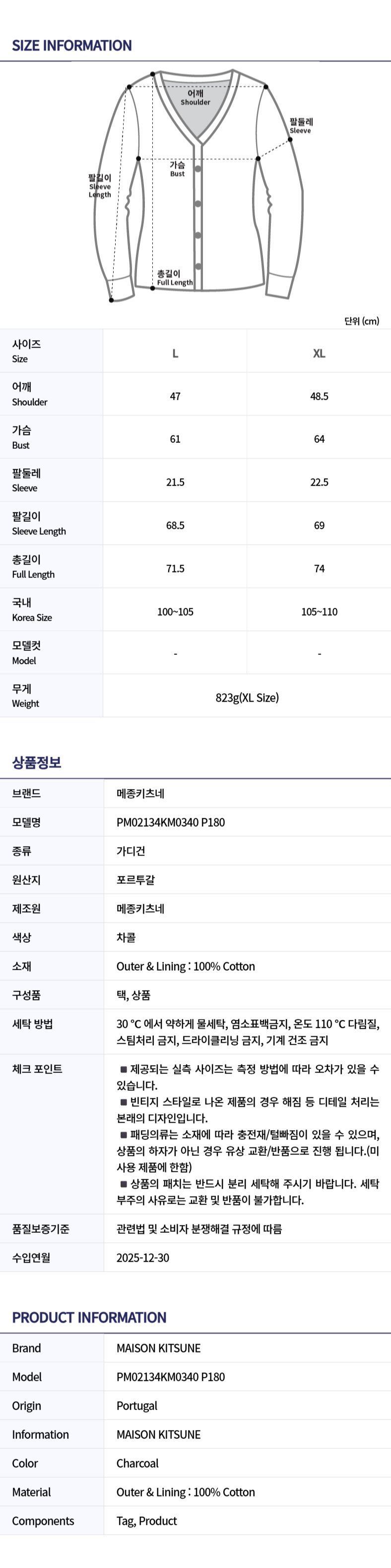Click the sleeve length value 68.5
The width and height of the screenshot is (391, 1568).
point(175,525)
